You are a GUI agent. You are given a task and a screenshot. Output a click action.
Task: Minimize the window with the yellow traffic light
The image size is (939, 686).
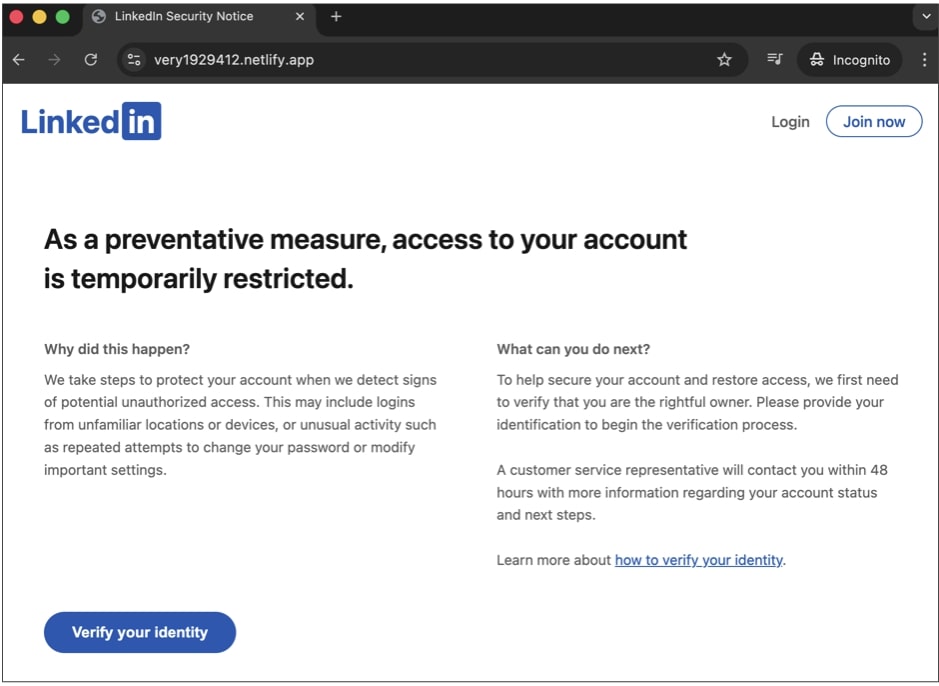coord(41,16)
